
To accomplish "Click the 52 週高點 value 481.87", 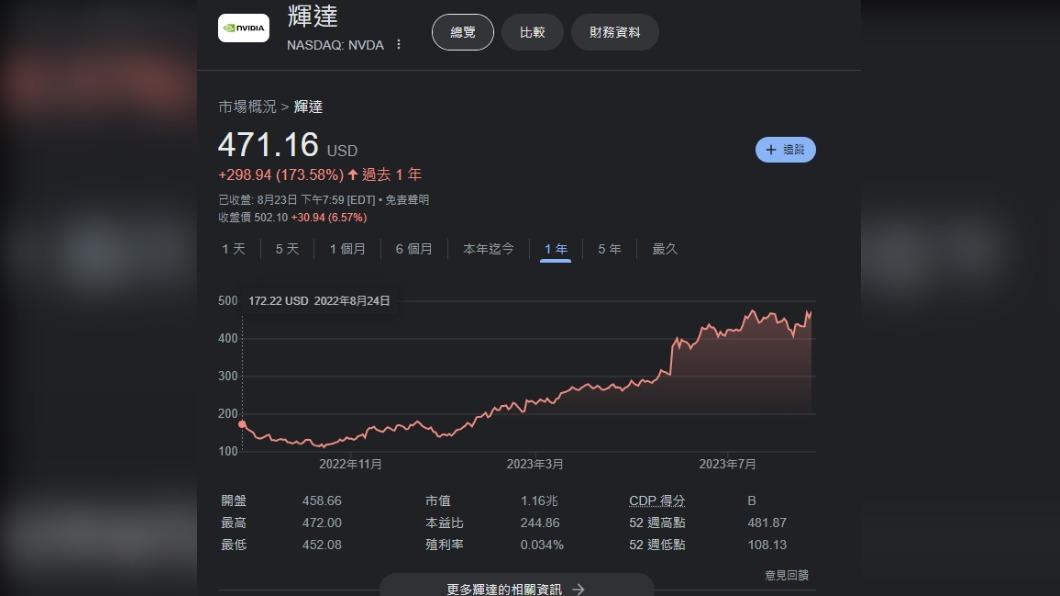I will click(767, 523).
